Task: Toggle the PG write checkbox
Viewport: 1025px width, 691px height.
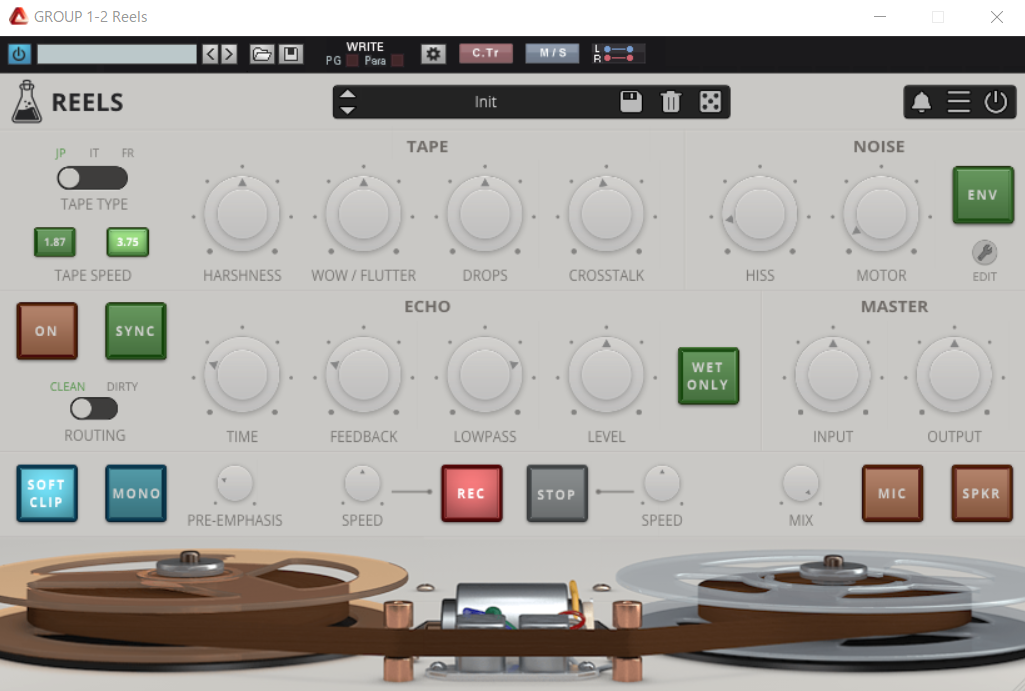Action: tap(352, 61)
